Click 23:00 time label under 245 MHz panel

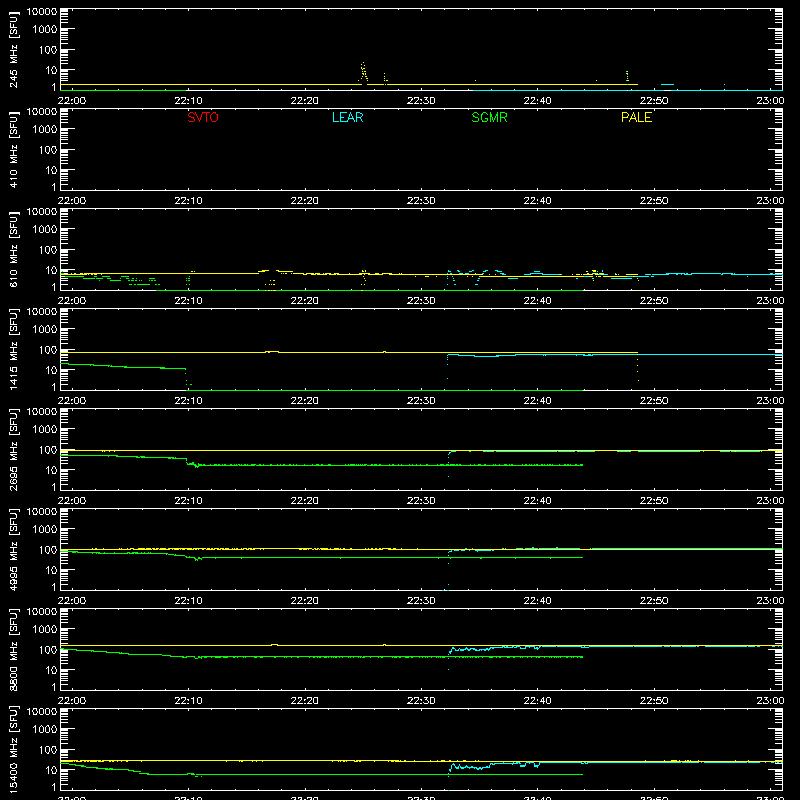(x=770, y=101)
